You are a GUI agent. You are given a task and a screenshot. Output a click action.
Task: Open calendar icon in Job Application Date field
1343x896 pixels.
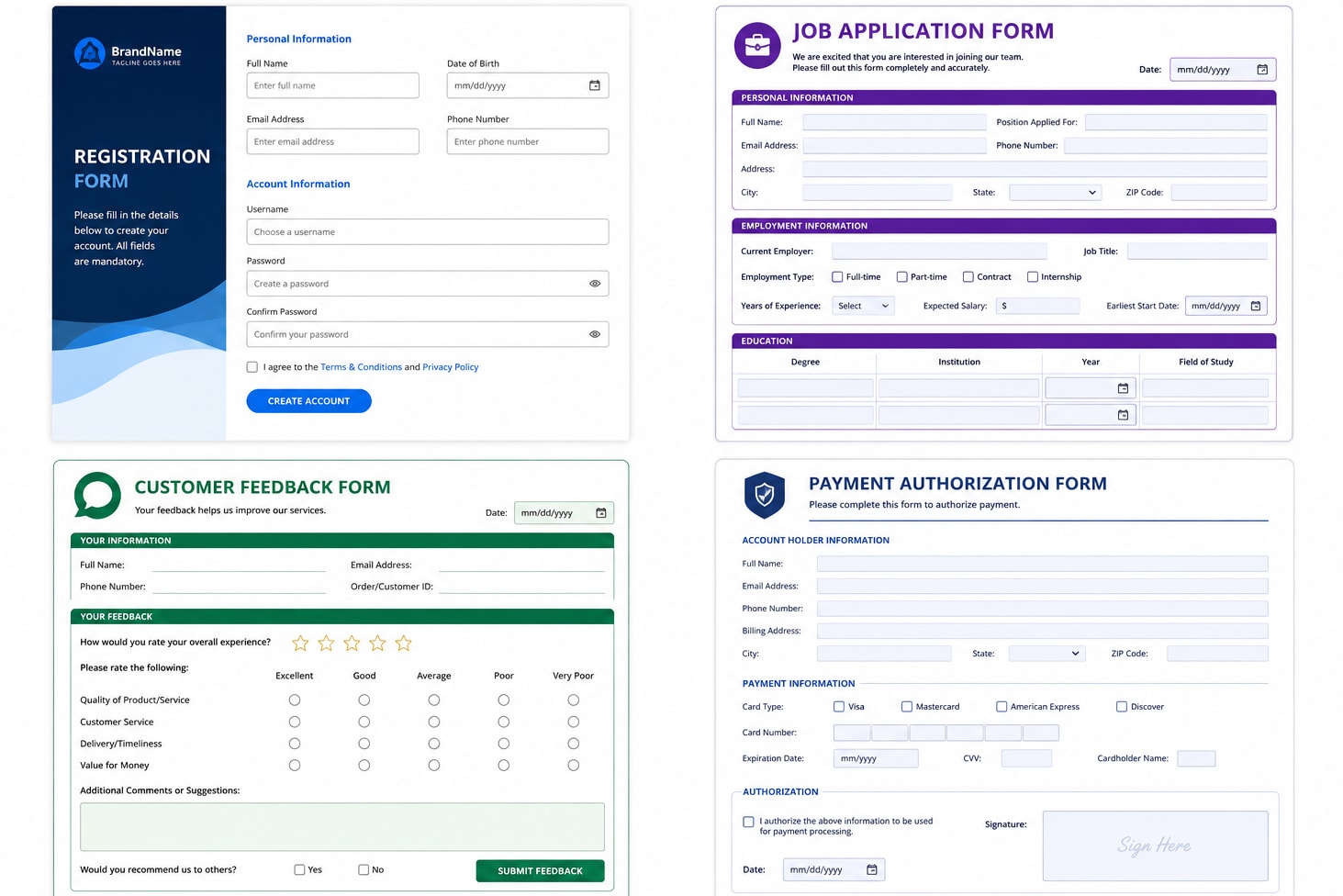[x=1262, y=70]
